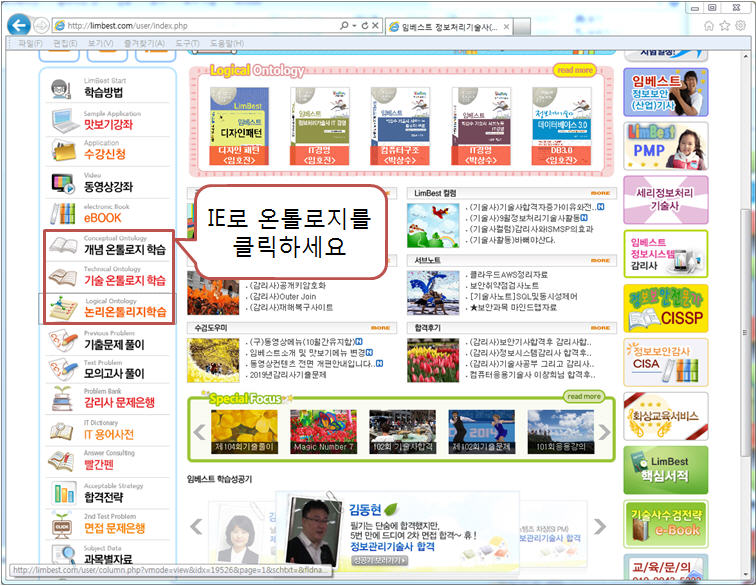Click read more in Logical Ontology banner
This screenshot has width=756, height=586.
575,70
